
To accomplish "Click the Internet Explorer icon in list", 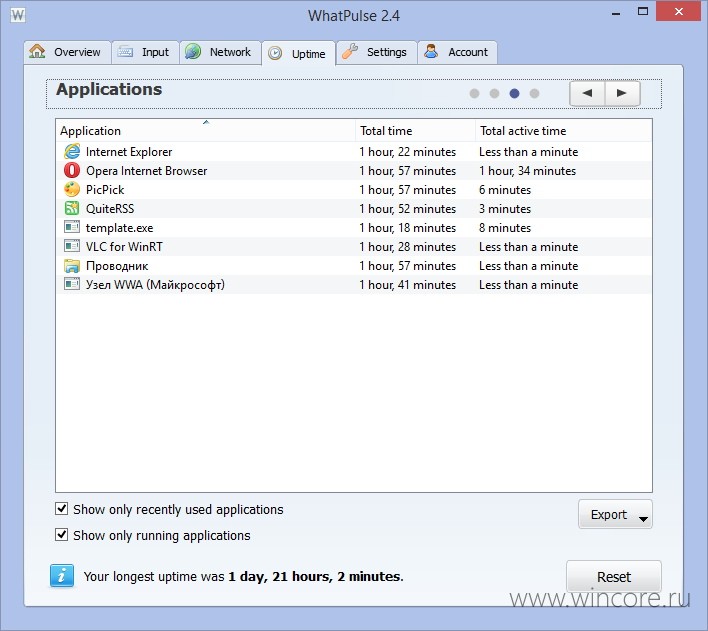I will (72, 151).
